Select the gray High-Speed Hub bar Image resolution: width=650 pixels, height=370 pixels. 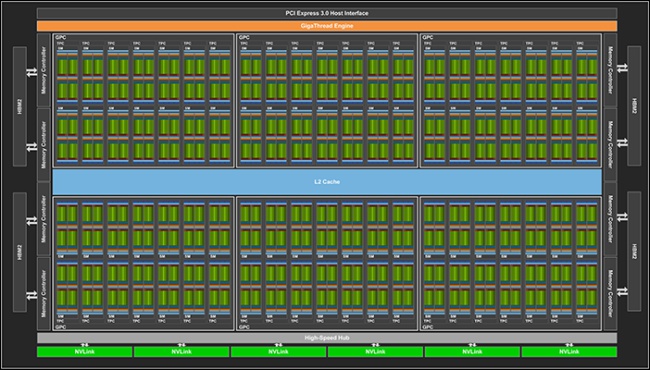(x=327, y=338)
